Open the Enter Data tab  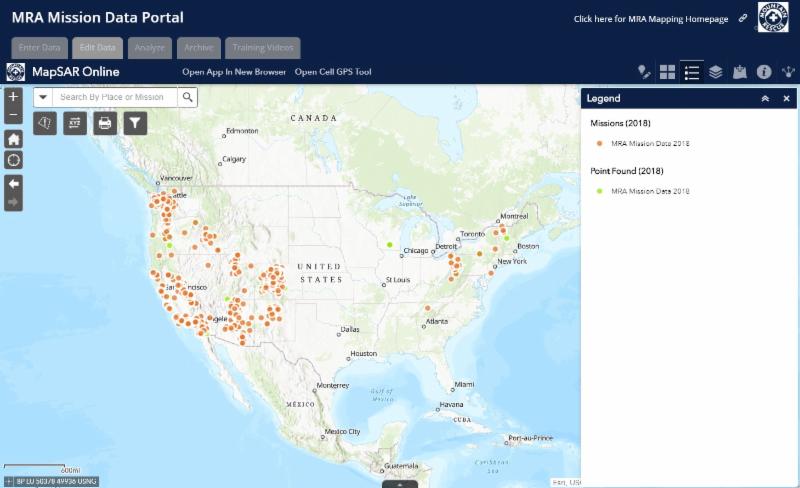pos(40,48)
